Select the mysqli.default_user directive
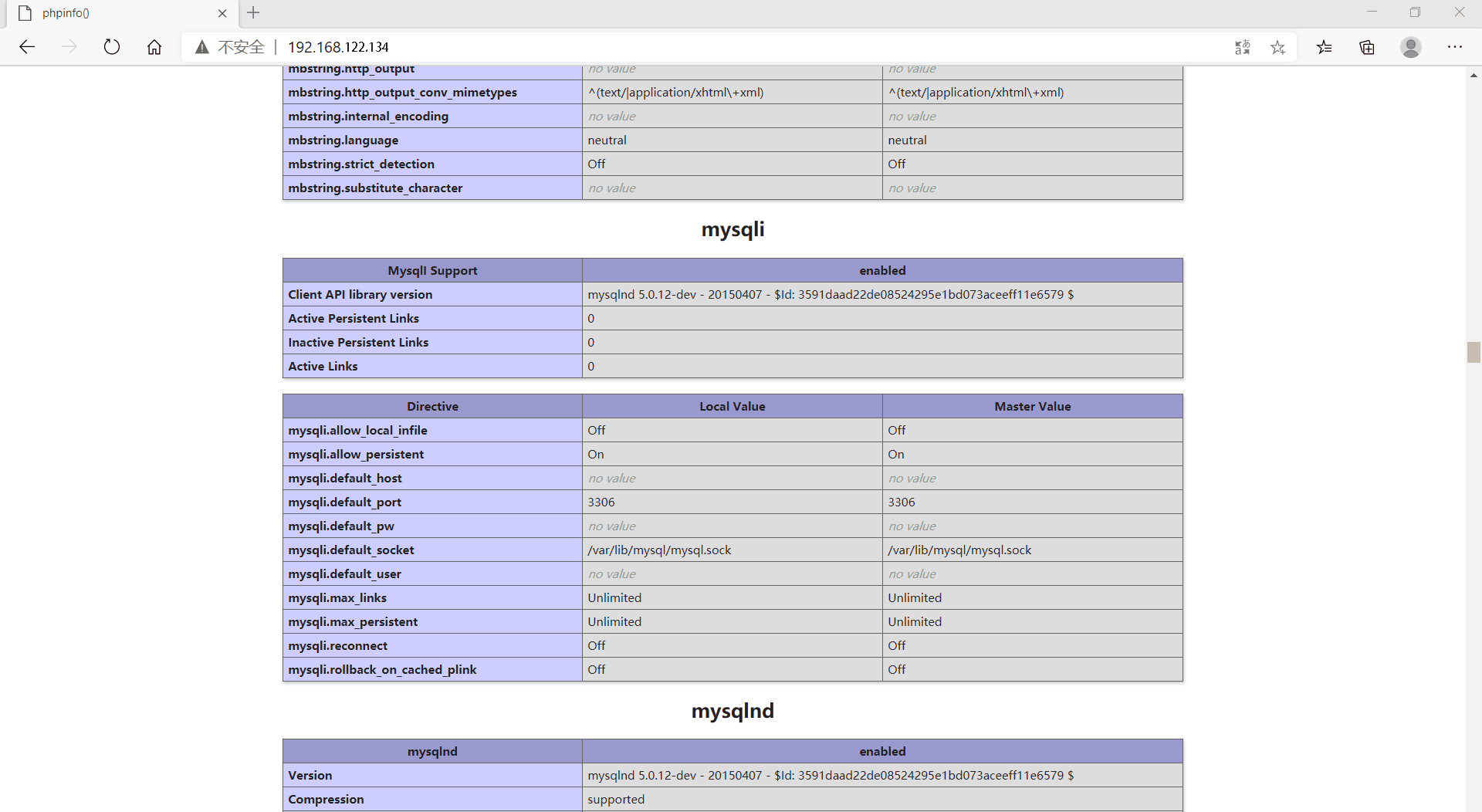This screenshot has width=1482, height=812. (344, 573)
